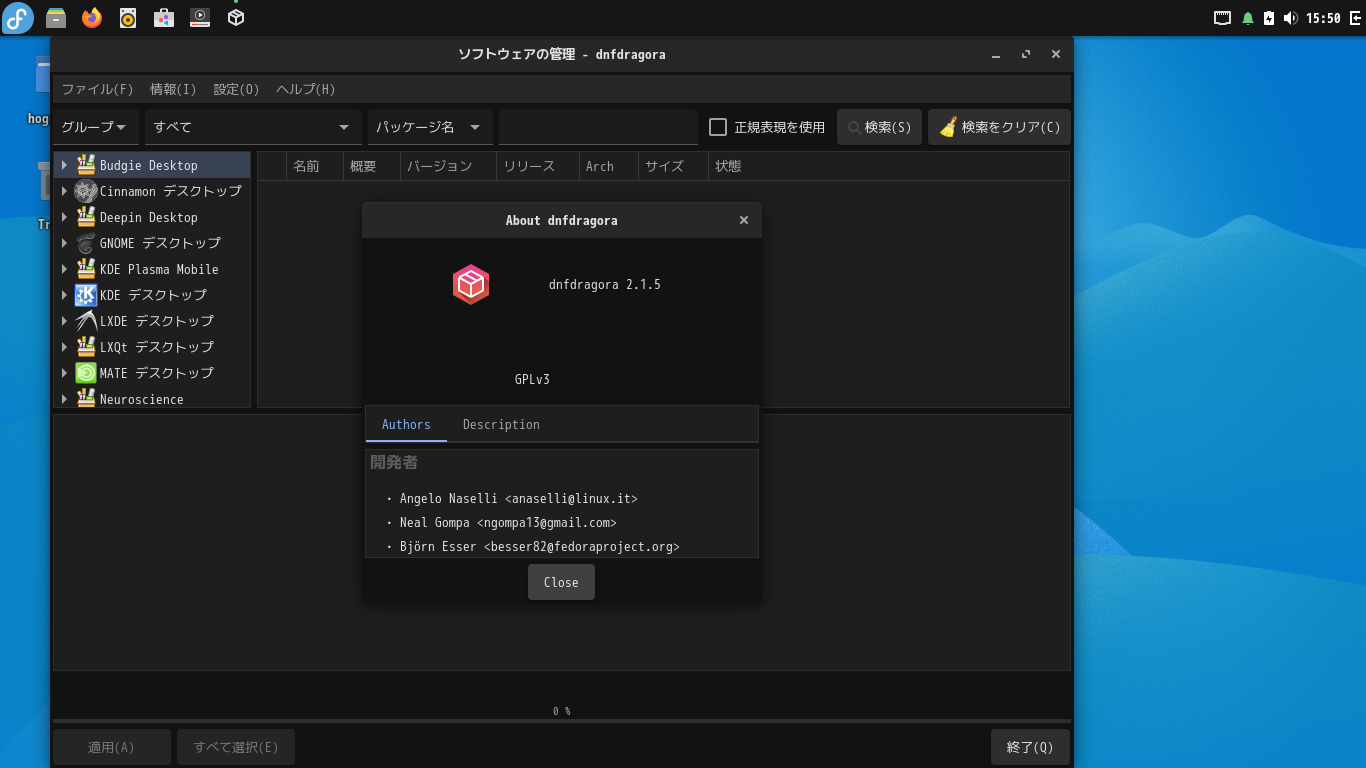Select the green MATE デスクトップ icon
Screen dimensions: 1366x768
[x=86, y=373]
